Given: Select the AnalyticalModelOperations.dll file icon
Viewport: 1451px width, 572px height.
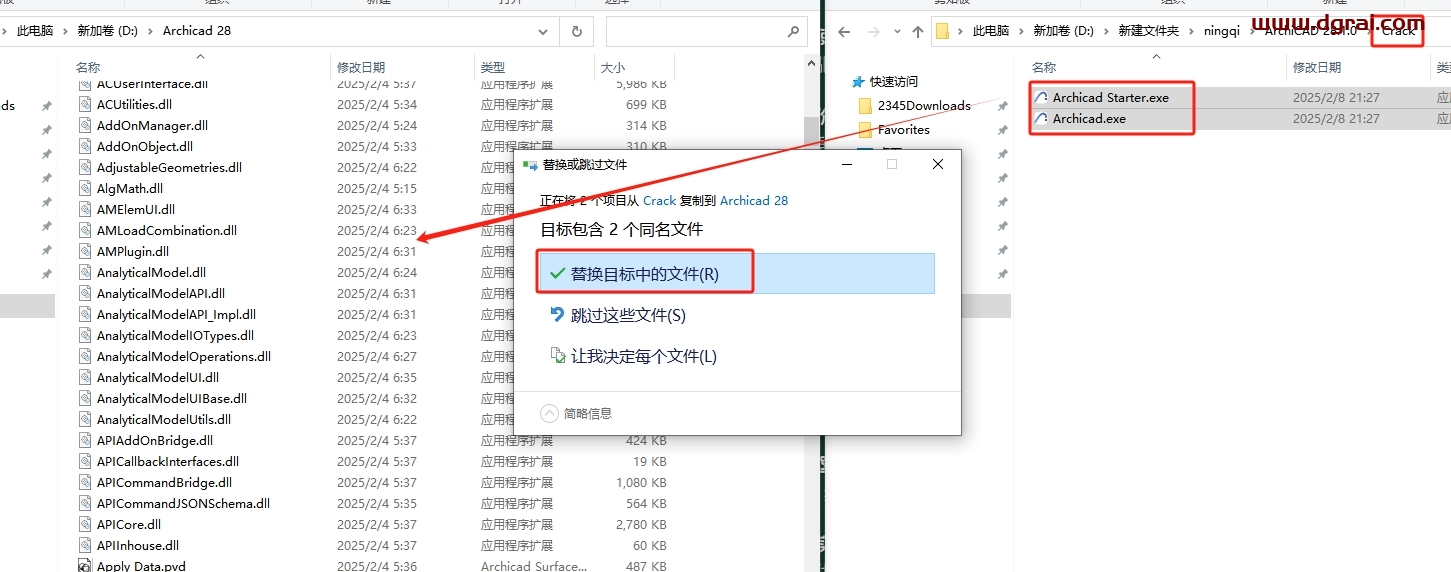Looking at the screenshot, I should pos(86,356).
